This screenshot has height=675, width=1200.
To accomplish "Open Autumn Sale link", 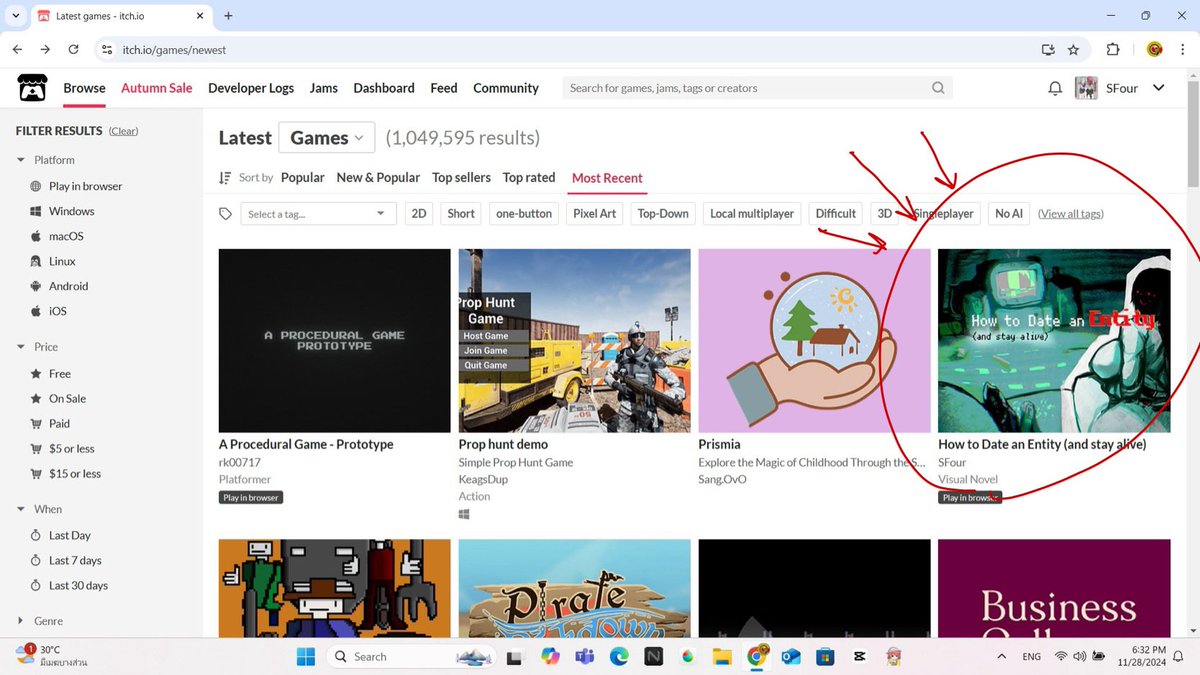I will pos(157,88).
